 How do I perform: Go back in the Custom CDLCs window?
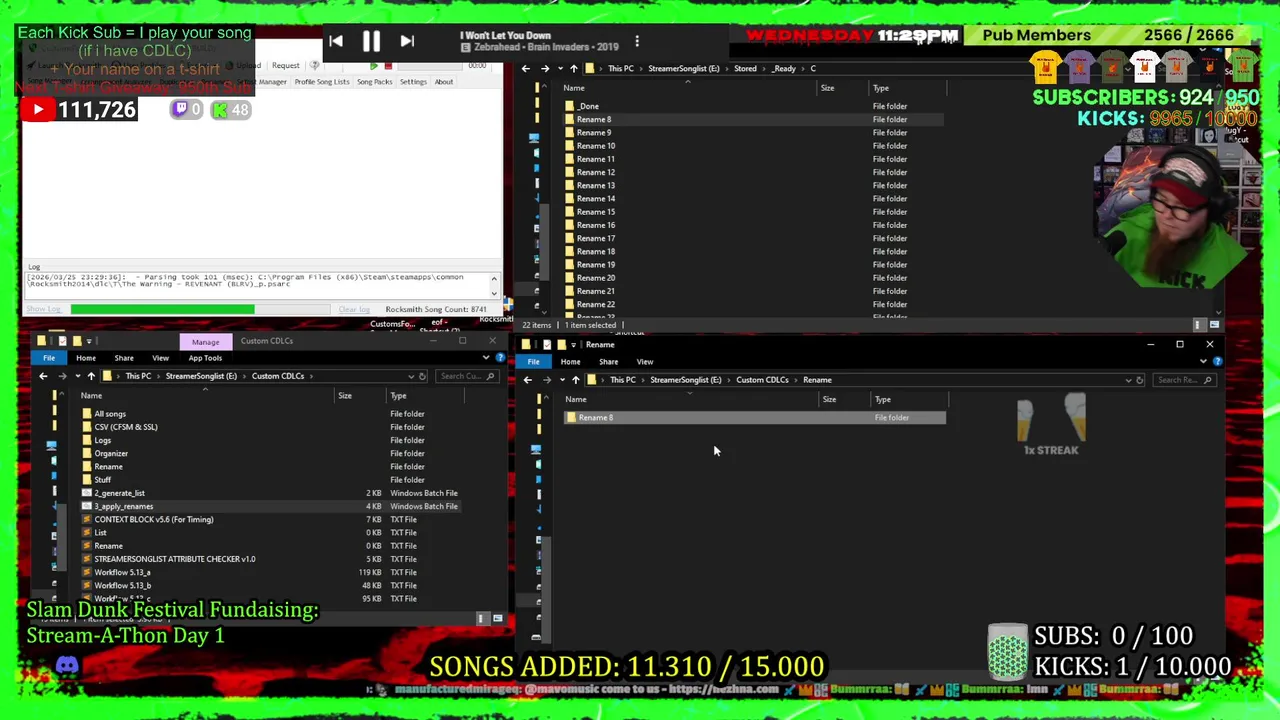[x=43, y=376]
